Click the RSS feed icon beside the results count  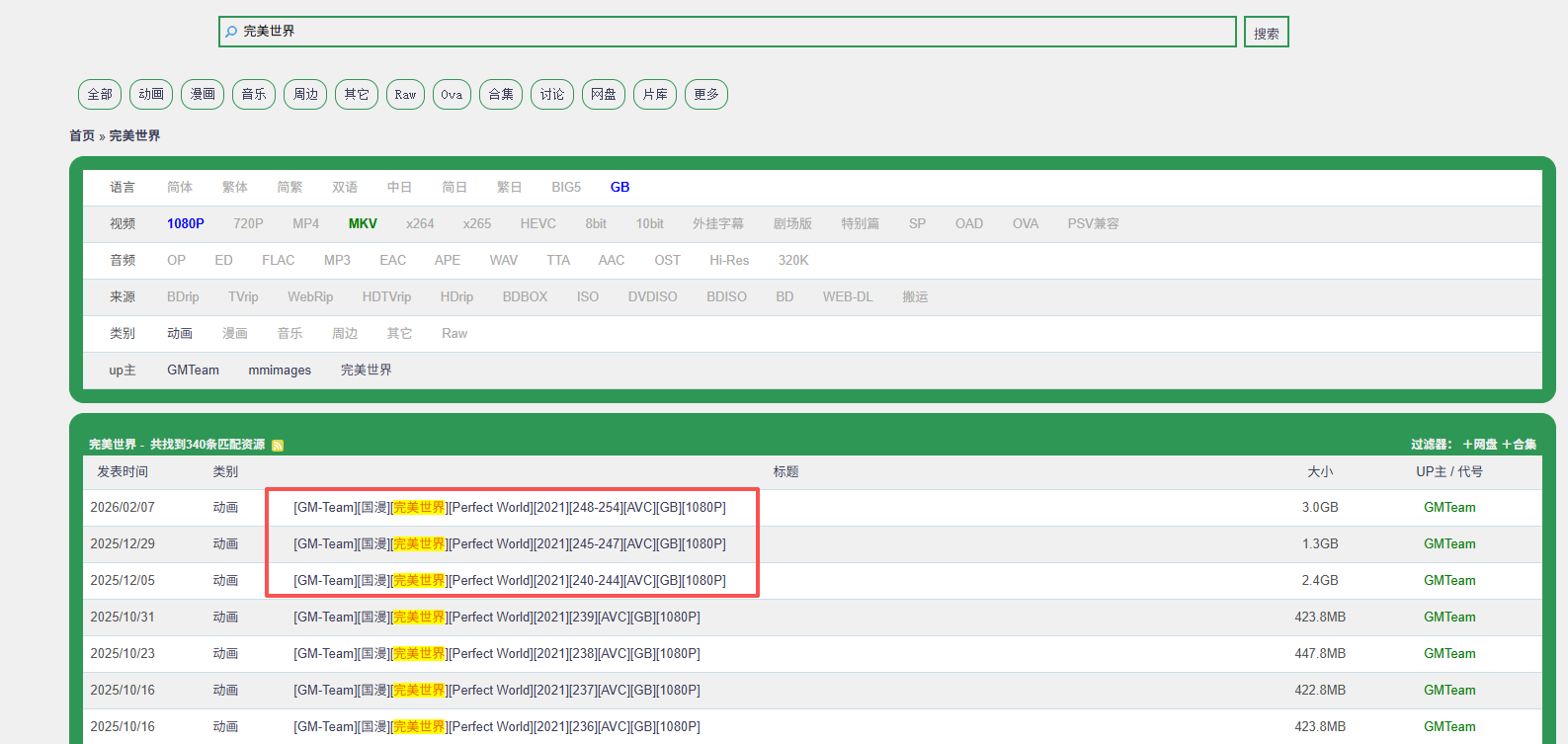[278, 446]
